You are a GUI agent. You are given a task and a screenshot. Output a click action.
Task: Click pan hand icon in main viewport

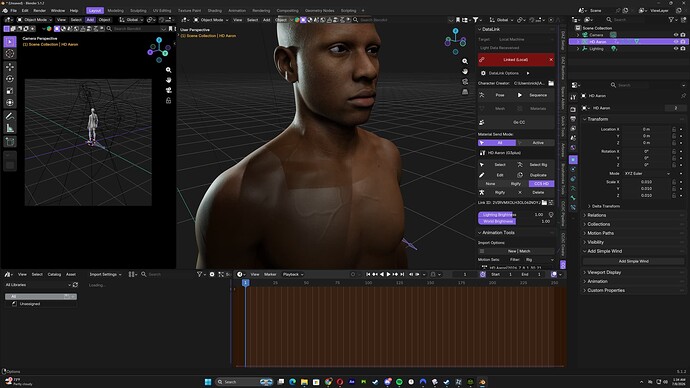(465, 71)
